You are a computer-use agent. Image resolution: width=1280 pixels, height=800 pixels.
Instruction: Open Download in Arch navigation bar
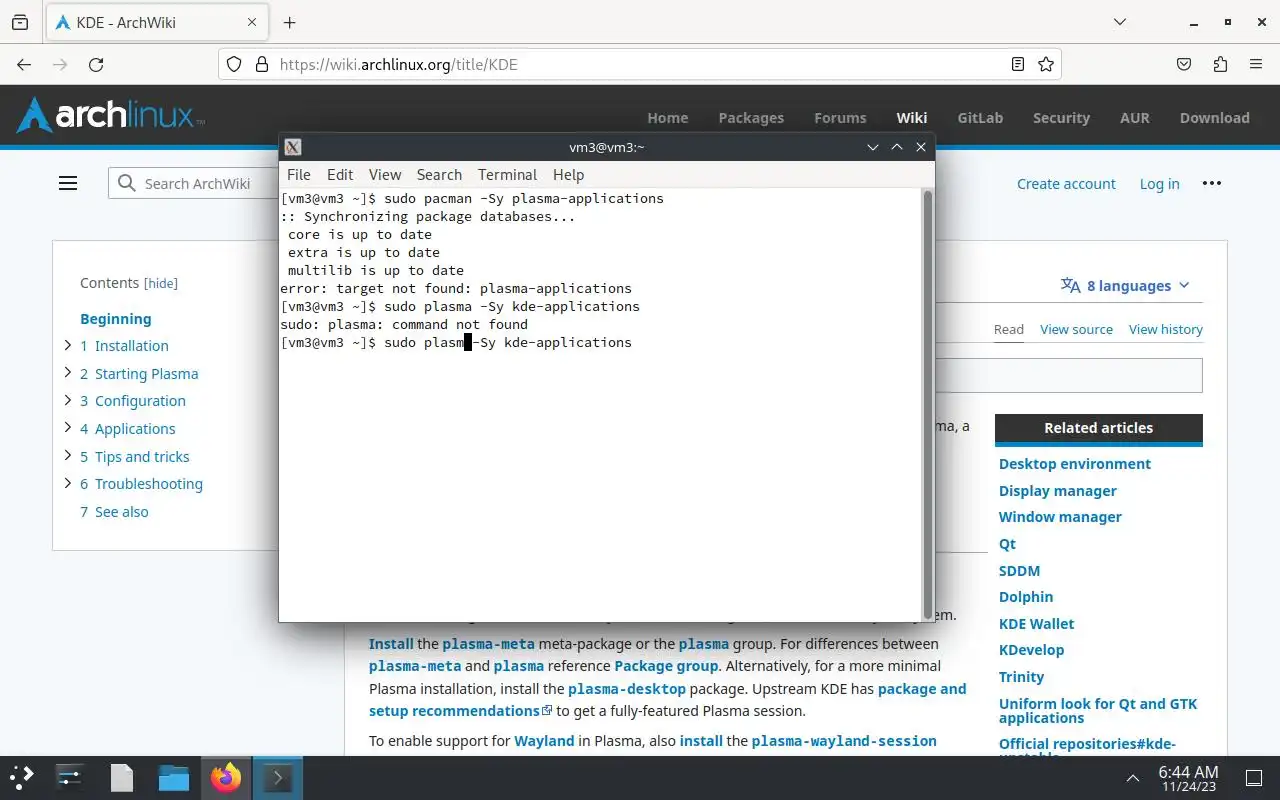[x=1215, y=117]
